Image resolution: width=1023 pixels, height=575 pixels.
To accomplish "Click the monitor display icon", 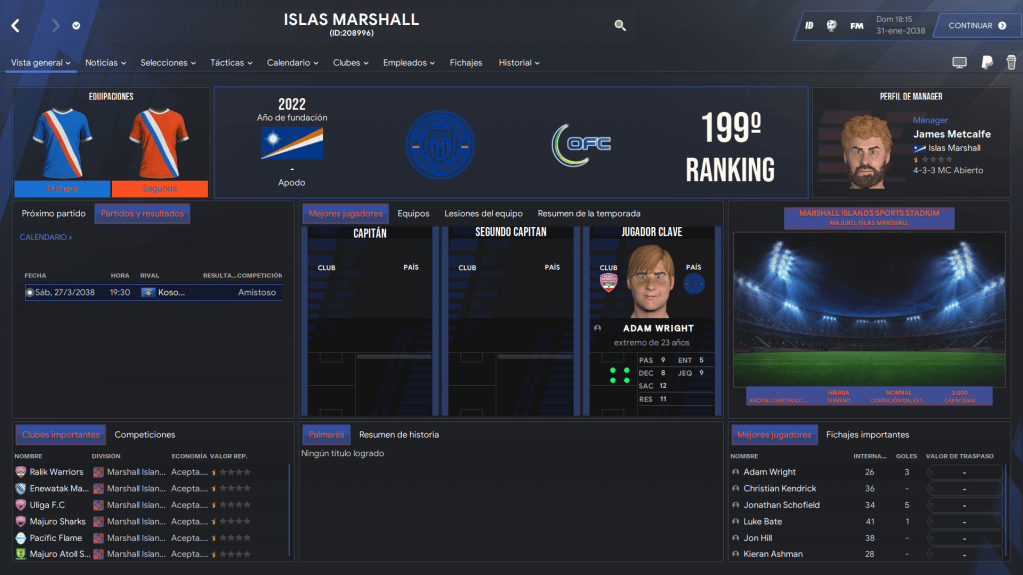I will (959, 63).
